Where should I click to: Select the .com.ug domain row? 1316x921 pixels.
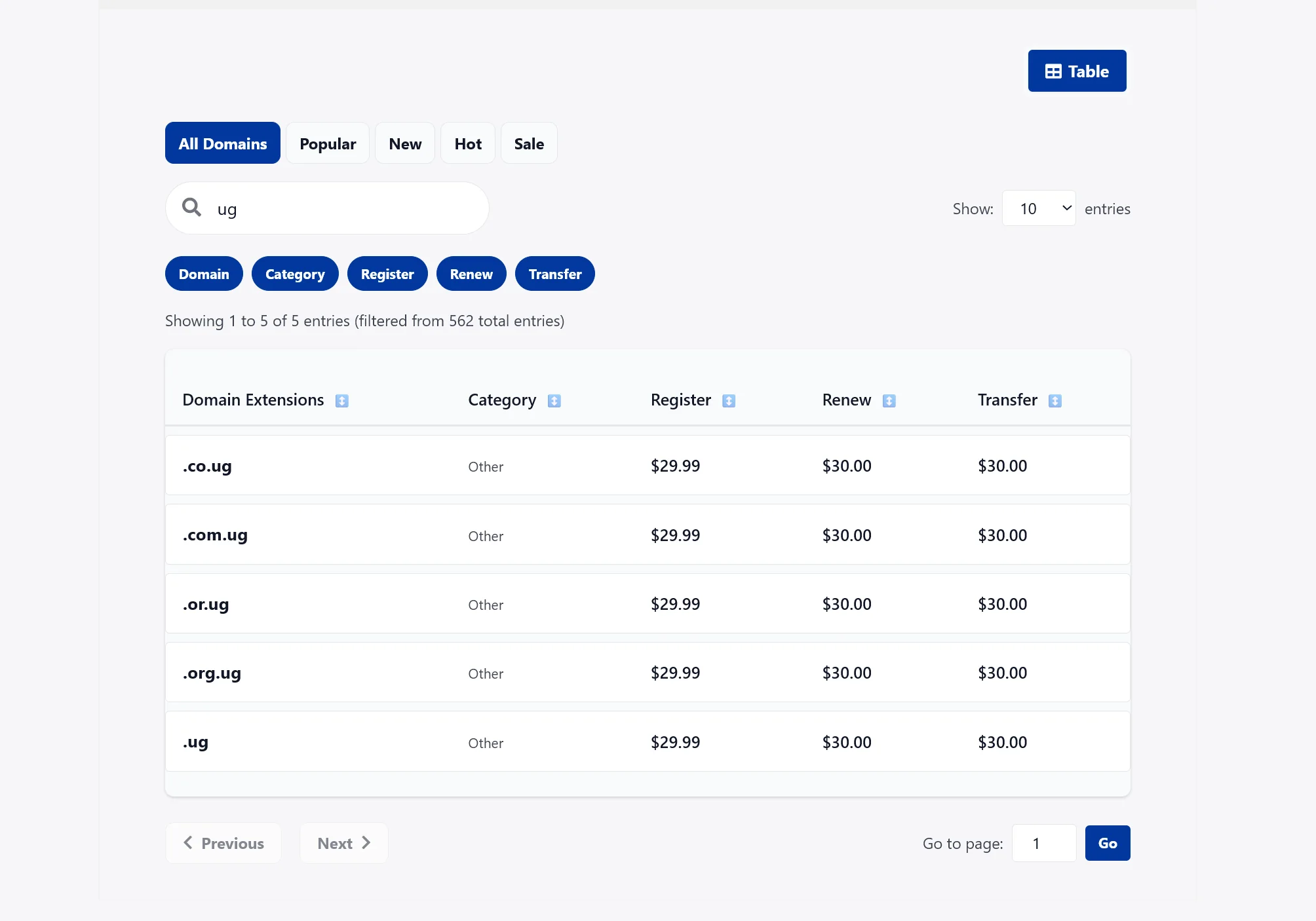648,535
